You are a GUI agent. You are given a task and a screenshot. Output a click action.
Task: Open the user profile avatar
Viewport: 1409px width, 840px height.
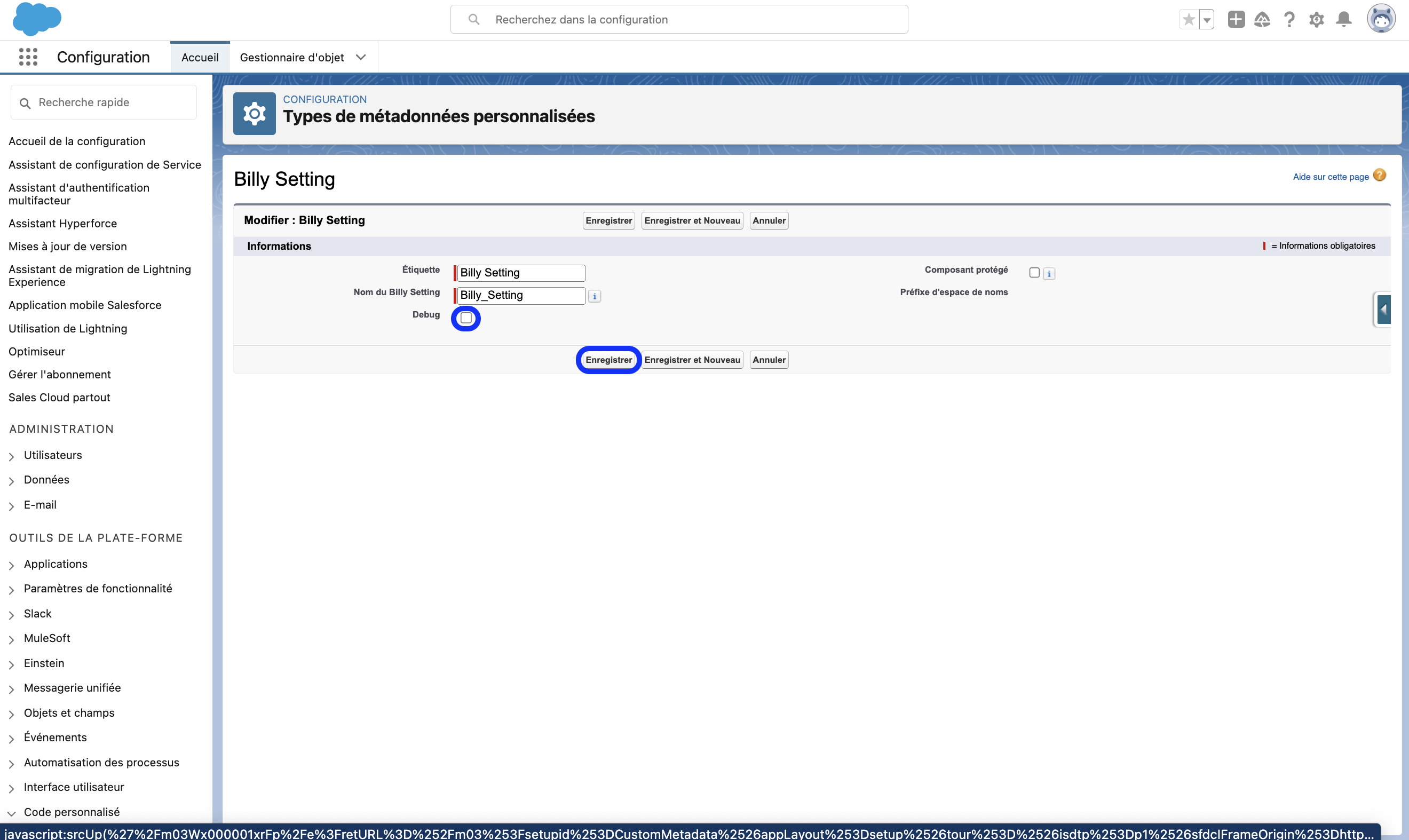(1381, 19)
